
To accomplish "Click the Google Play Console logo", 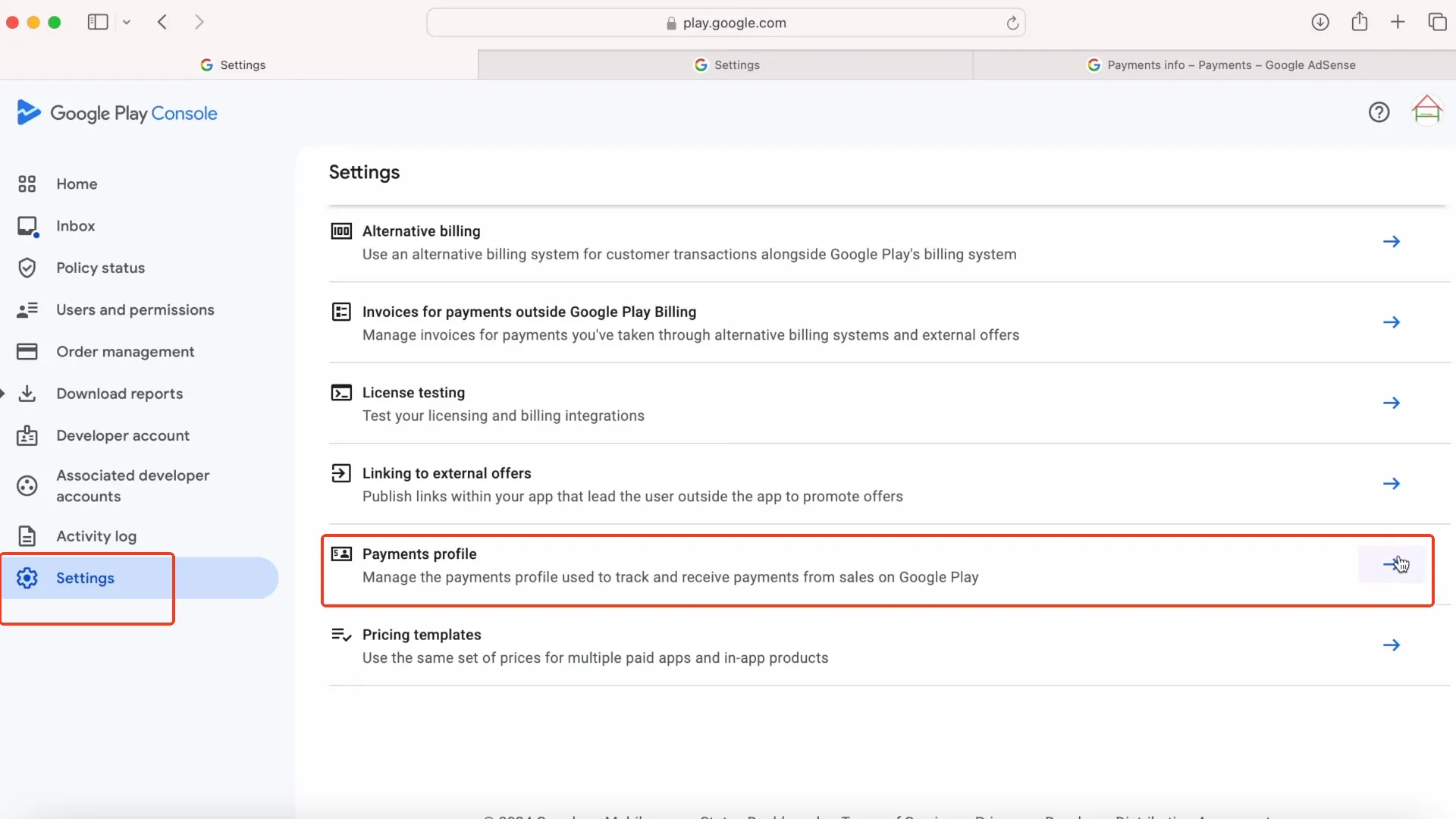I will (117, 113).
